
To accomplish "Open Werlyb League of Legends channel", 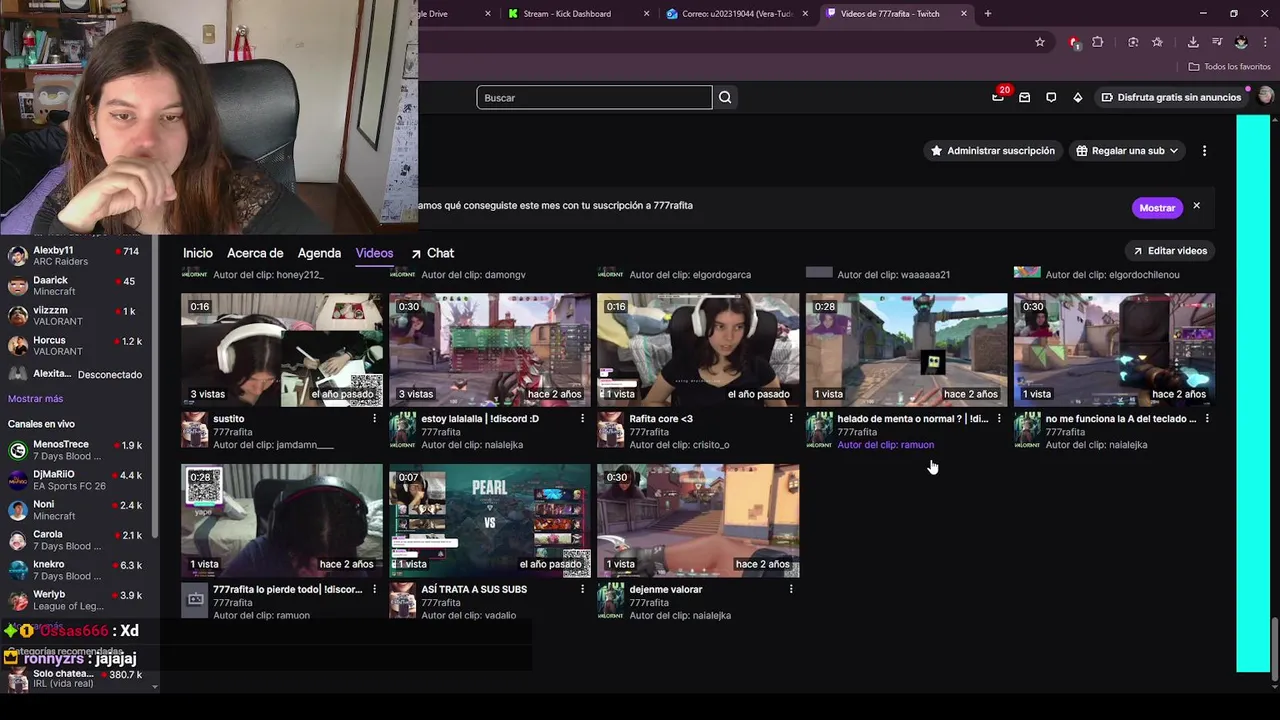I will pyautogui.click(x=75, y=600).
